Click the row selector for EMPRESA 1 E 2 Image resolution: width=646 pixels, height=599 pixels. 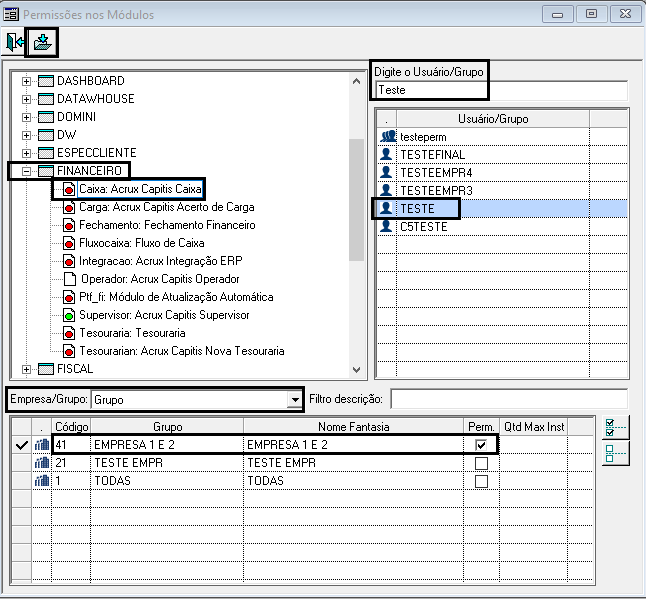[21, 445]
